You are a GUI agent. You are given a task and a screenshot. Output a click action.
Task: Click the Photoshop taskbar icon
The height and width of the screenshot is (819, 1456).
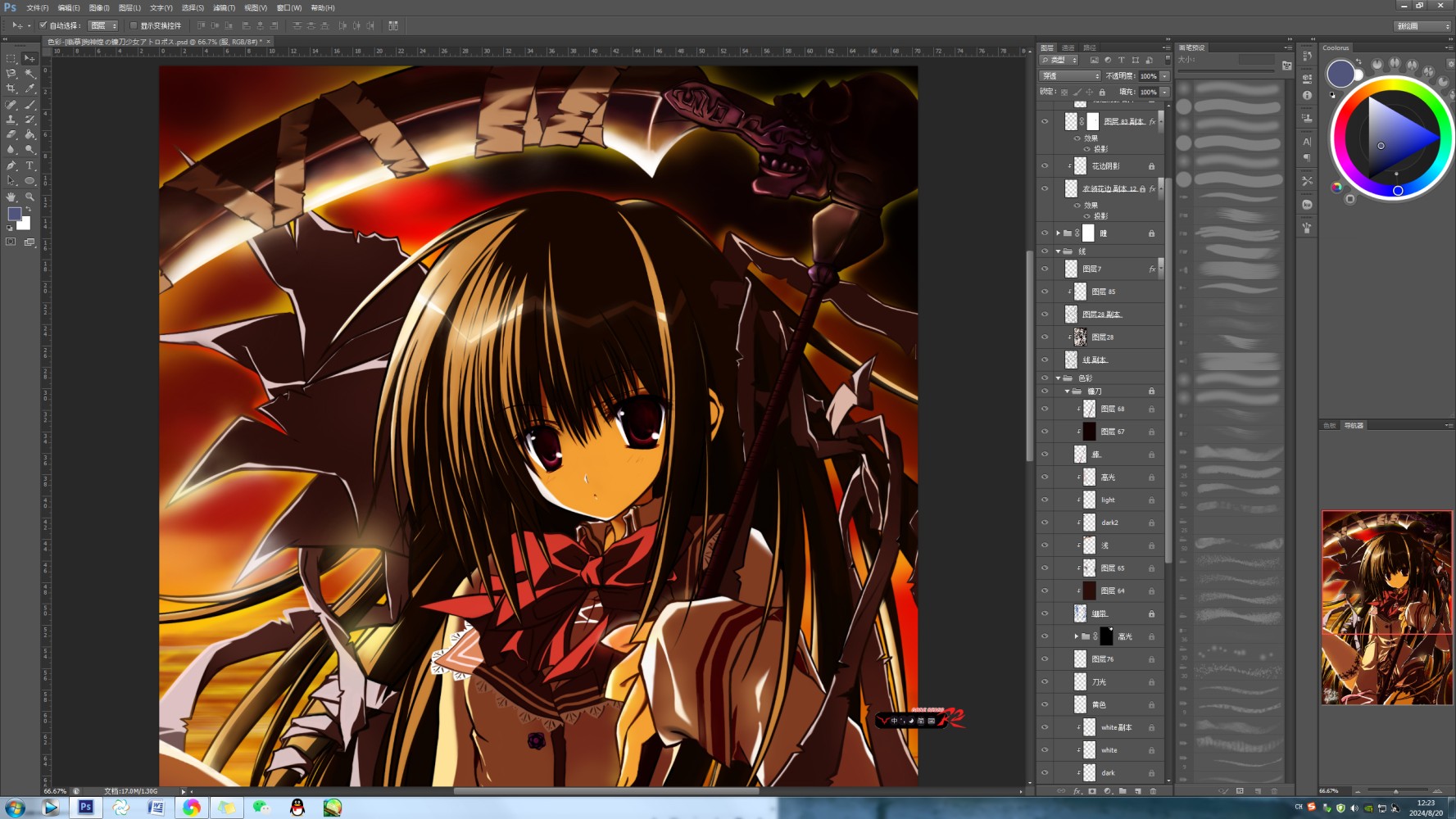85,808
